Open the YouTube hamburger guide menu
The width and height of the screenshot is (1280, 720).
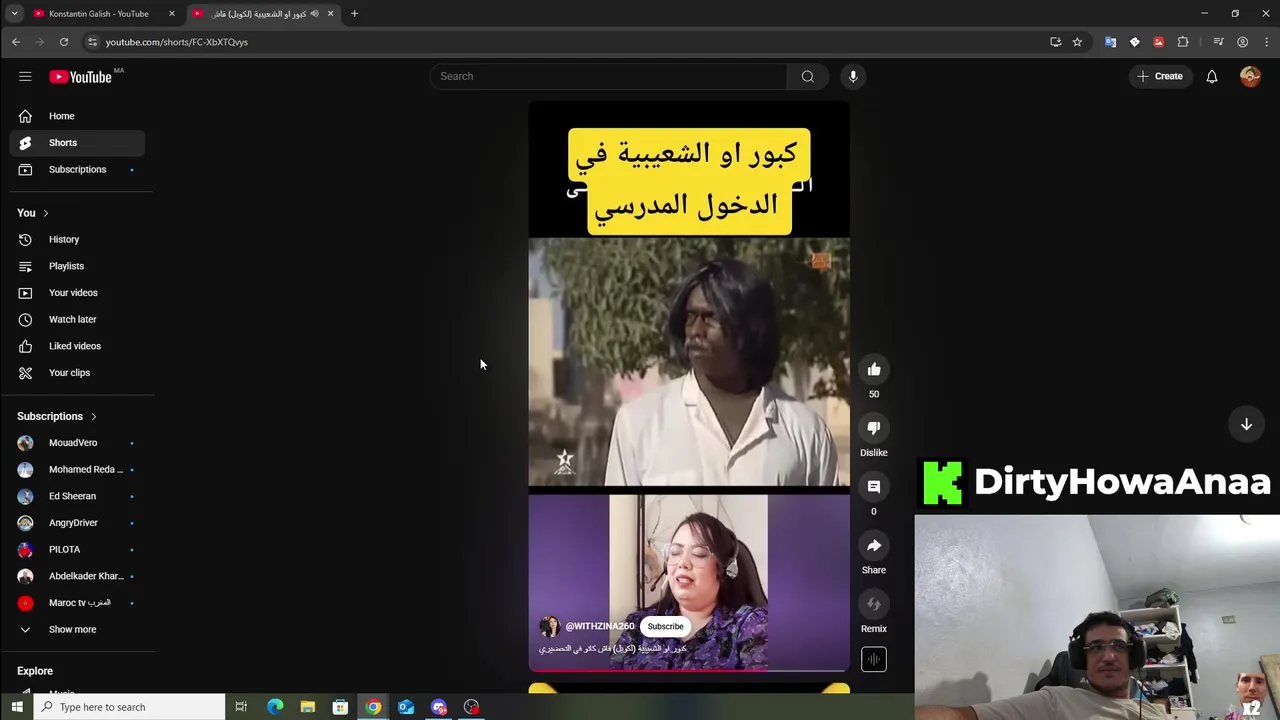click(25, 76)
